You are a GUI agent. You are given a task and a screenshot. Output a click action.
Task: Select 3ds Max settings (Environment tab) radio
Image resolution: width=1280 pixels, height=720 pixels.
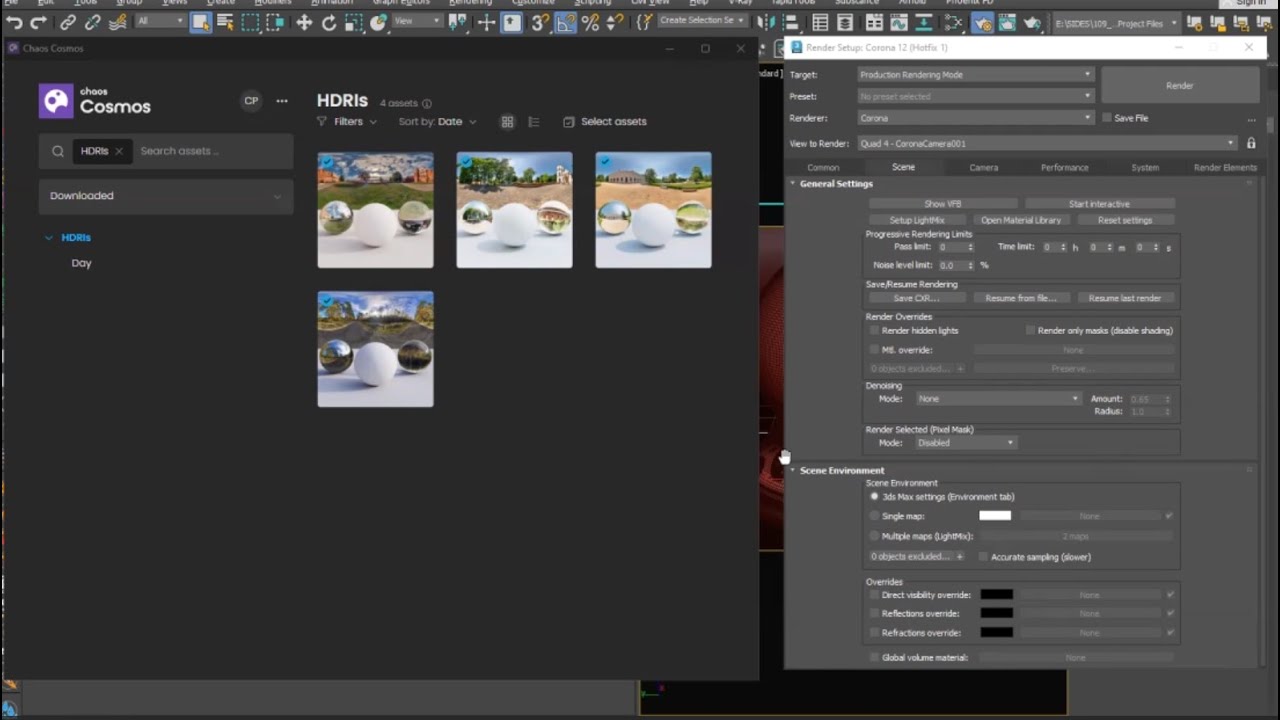click(874, 496)
